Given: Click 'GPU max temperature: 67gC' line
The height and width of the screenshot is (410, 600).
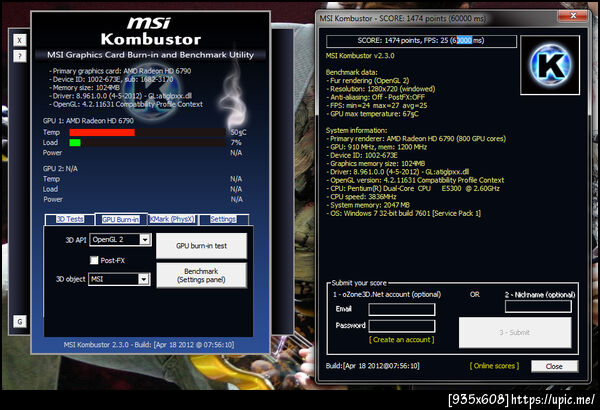Looking at the screenshot, I should tap(374, 114).
